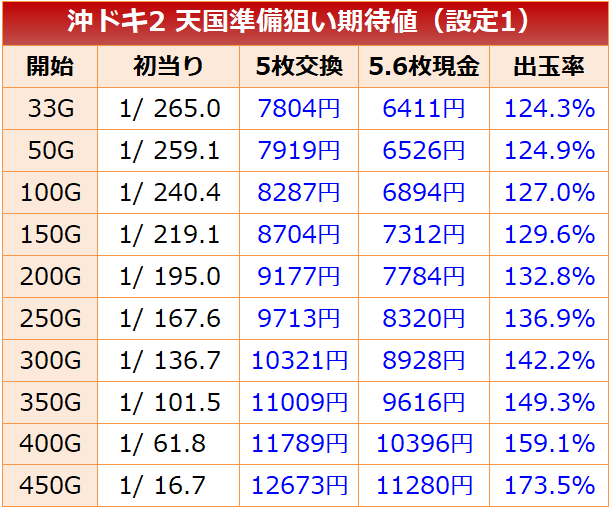
Task: Click the 173.5% payout rate
Action: [550, 486]
